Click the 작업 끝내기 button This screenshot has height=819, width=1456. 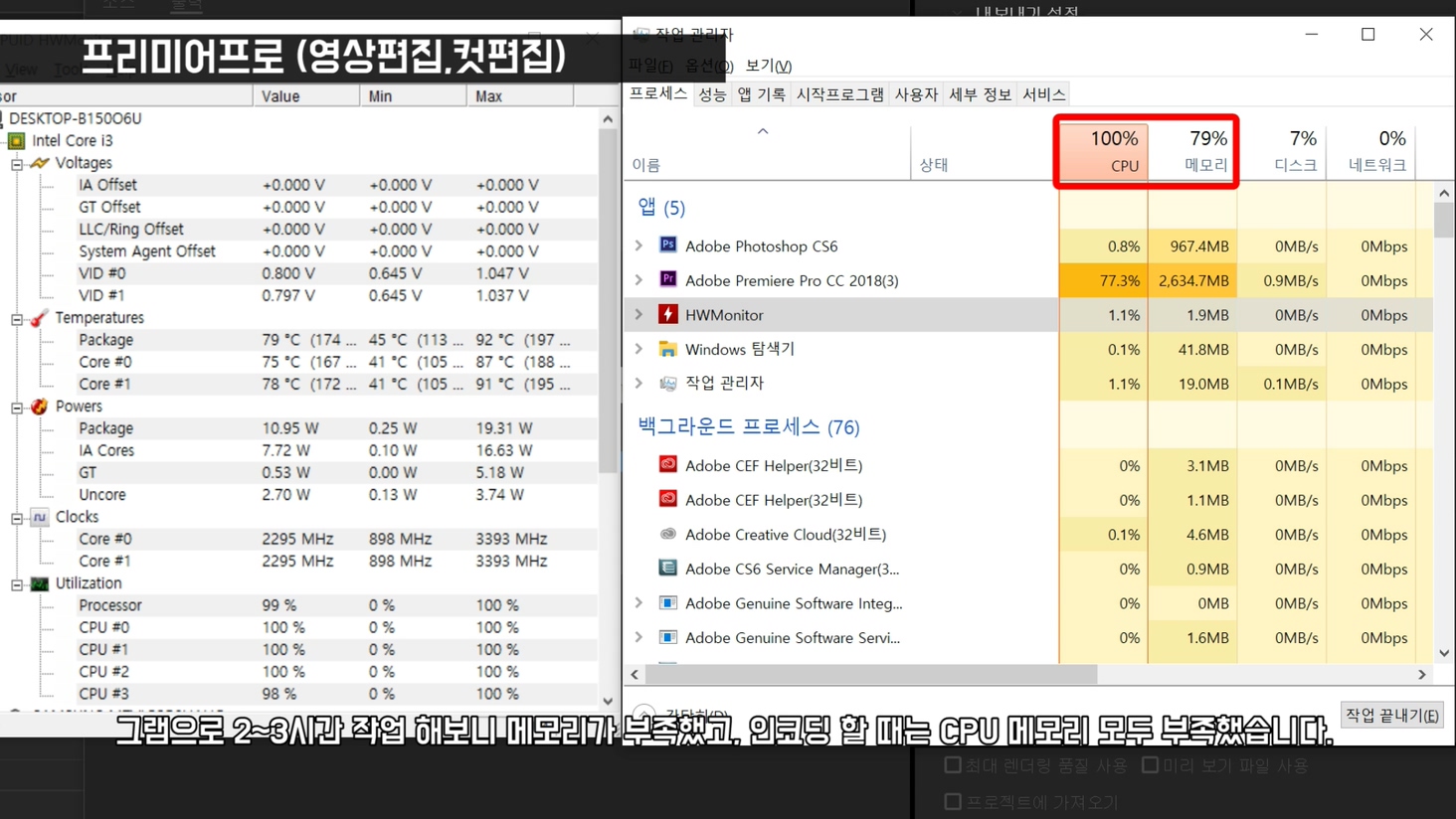pos(1392,715)
